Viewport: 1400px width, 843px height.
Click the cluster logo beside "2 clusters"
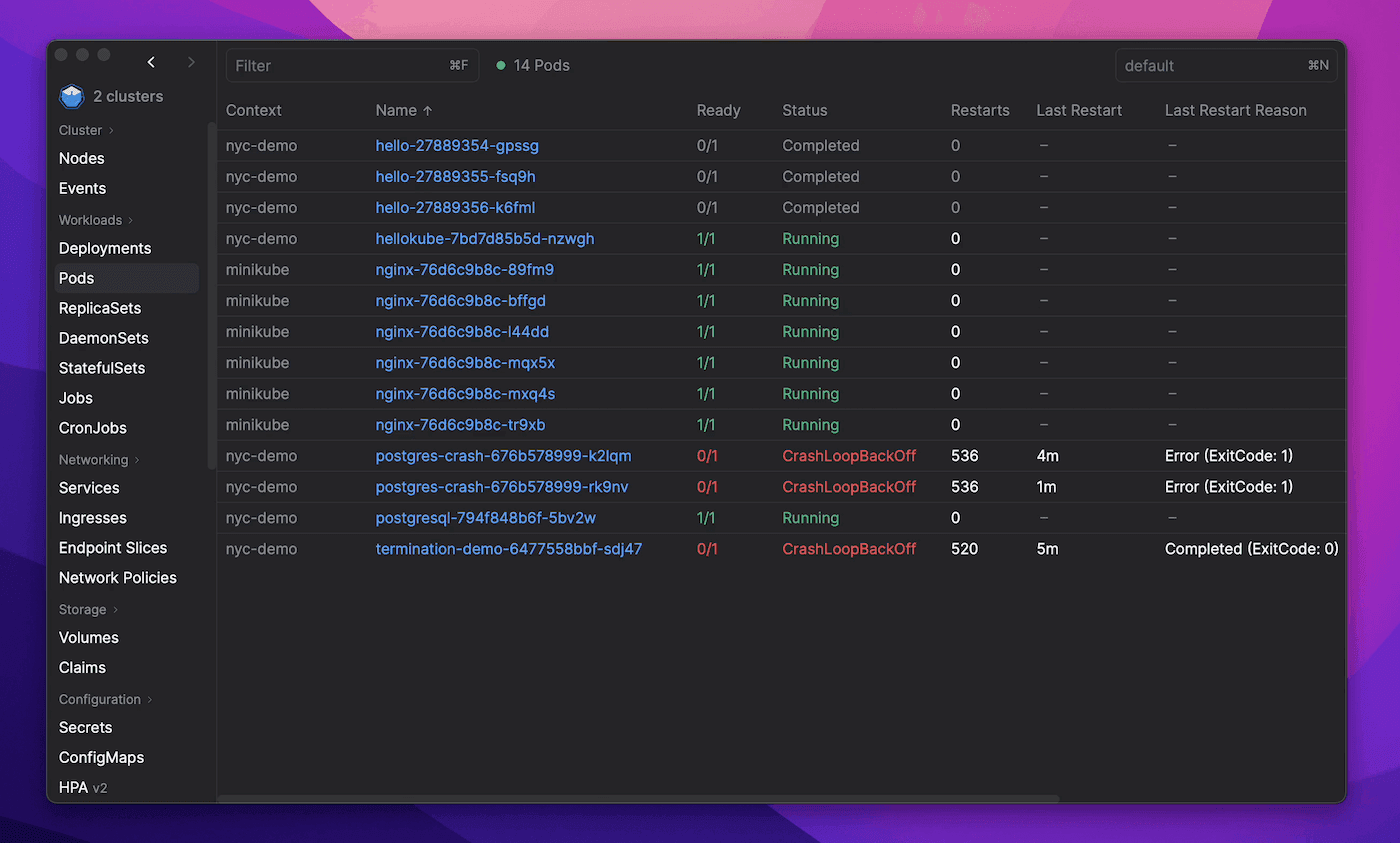(71, 95)
